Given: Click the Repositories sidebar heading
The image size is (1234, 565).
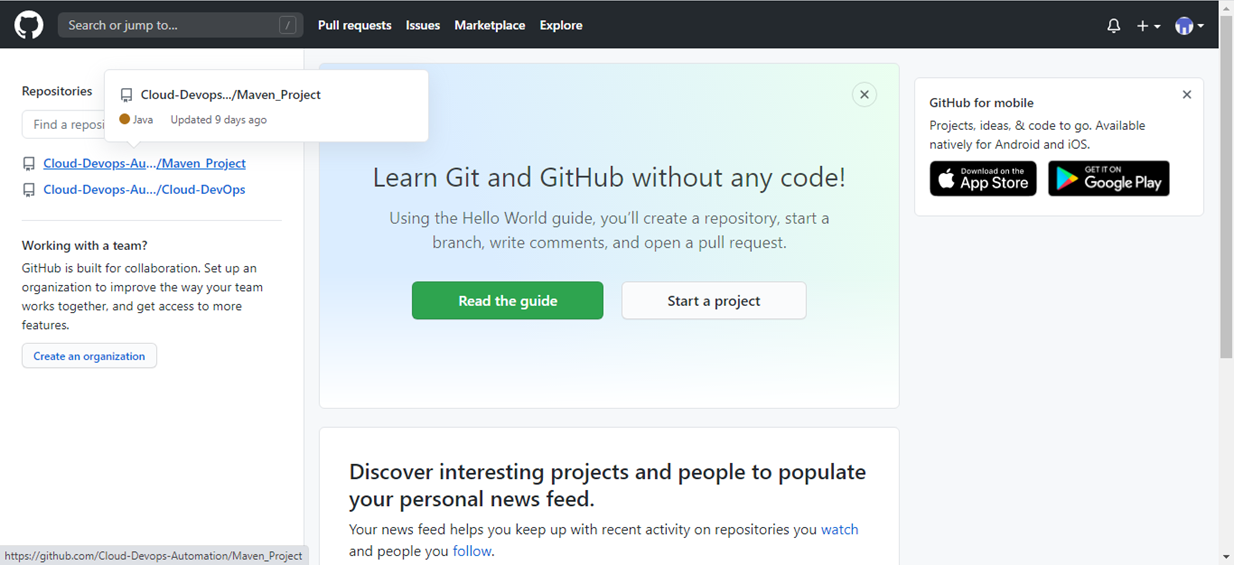Looking at the screenshot, I should point(57,91).
